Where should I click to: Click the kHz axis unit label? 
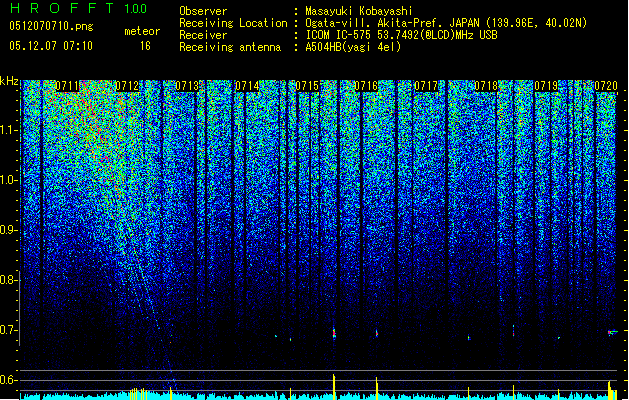tap(9, 81)
